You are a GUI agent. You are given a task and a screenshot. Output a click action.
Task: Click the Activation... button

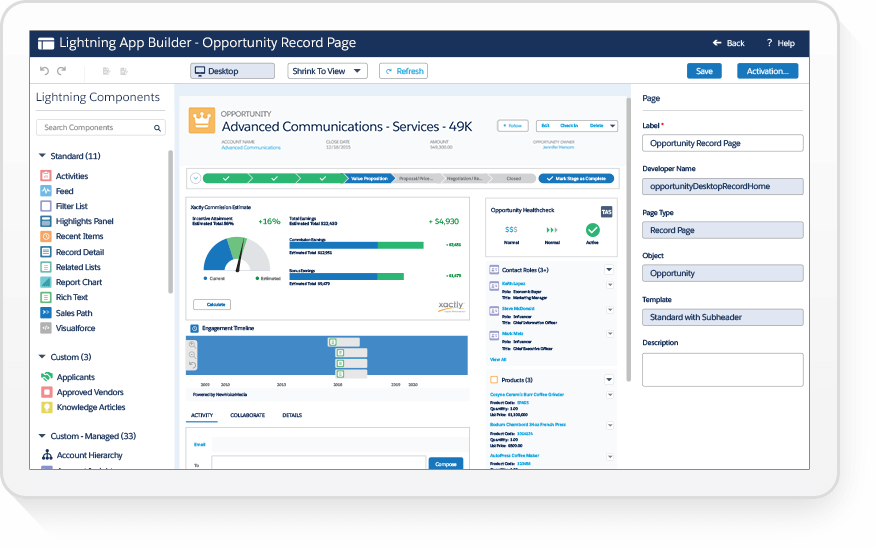point(768,71)
